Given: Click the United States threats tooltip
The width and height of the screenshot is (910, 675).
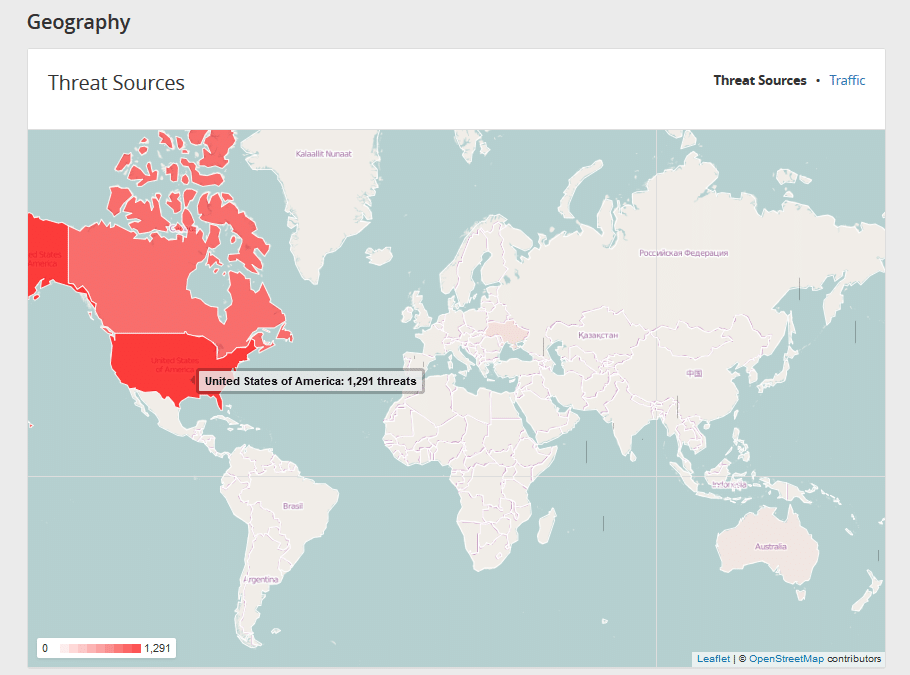Looking at the screenshot, I should [x=310, y=381].
